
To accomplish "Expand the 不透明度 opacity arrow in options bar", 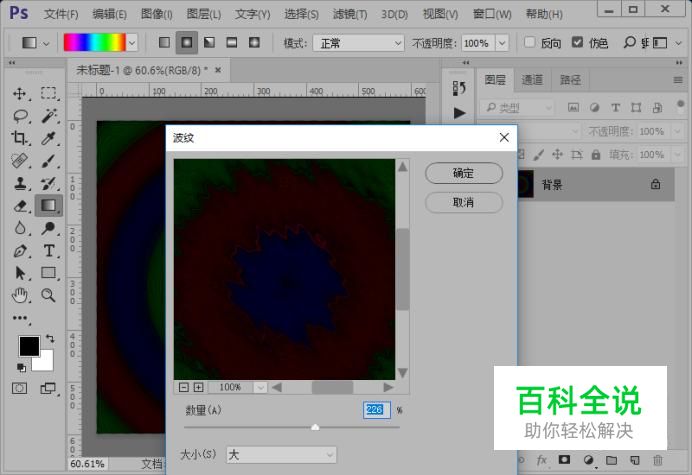I will tap(502, 43).
